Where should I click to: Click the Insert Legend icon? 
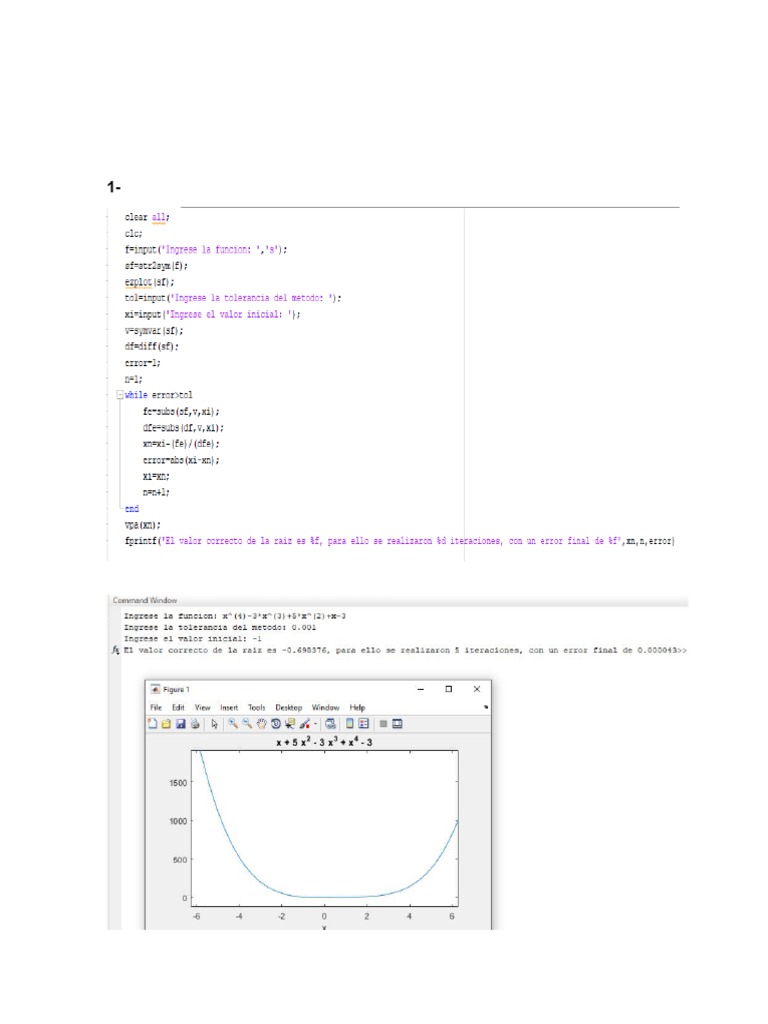tap(364, 724)
